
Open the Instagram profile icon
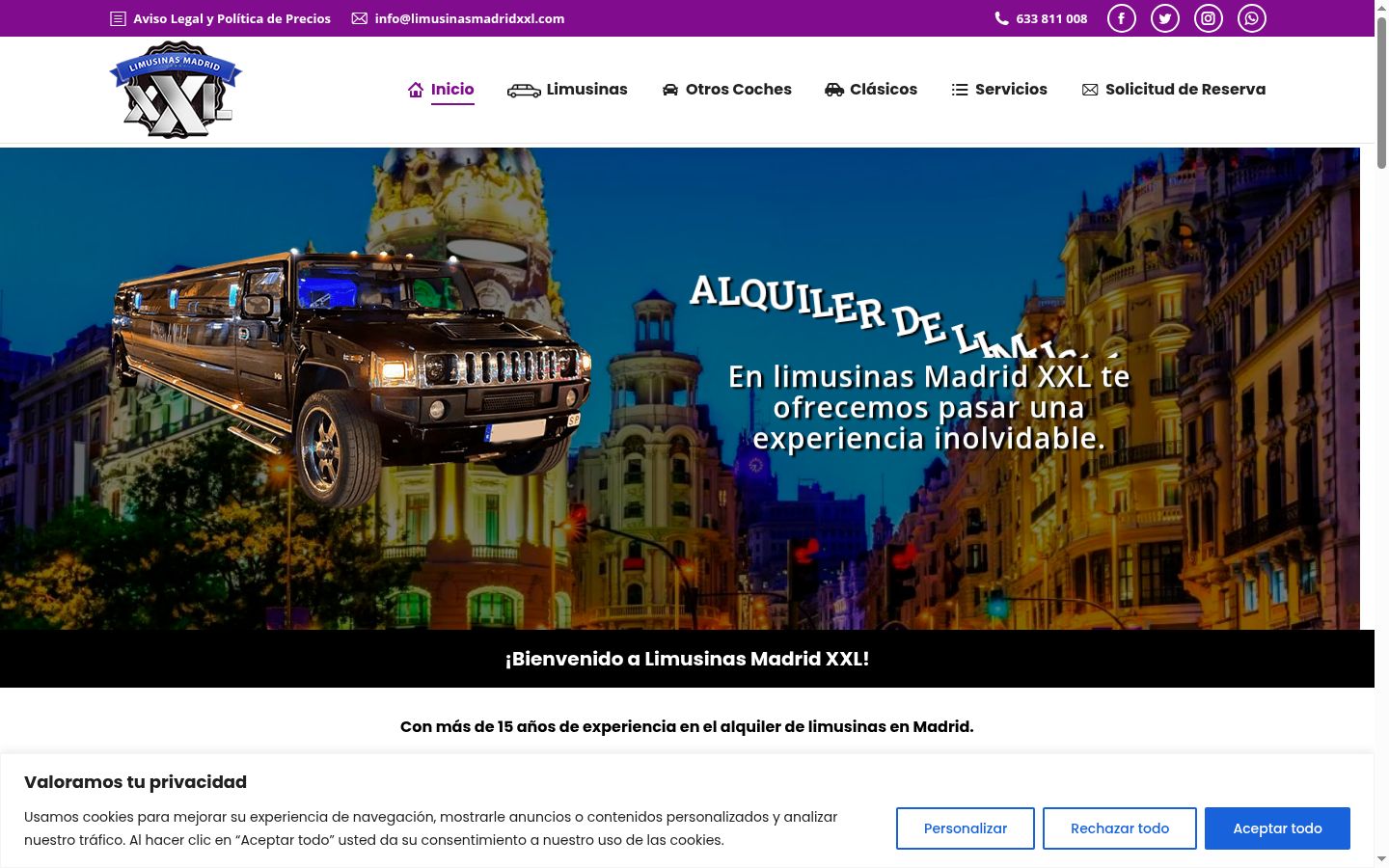(x=1208, y=18)
